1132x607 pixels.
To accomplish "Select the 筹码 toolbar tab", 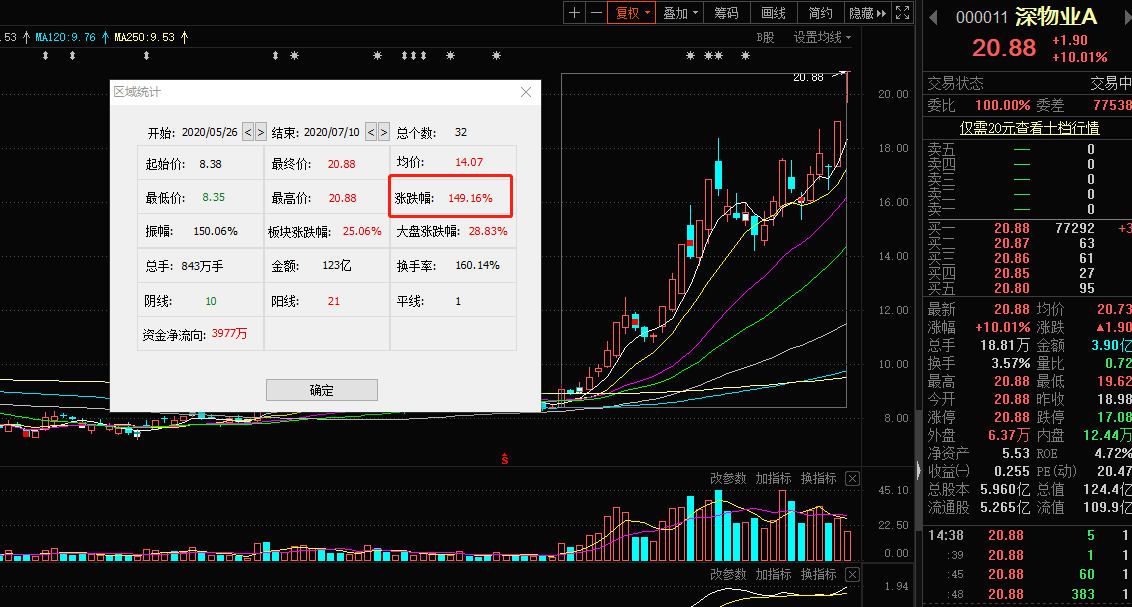I will click(726, 13).
